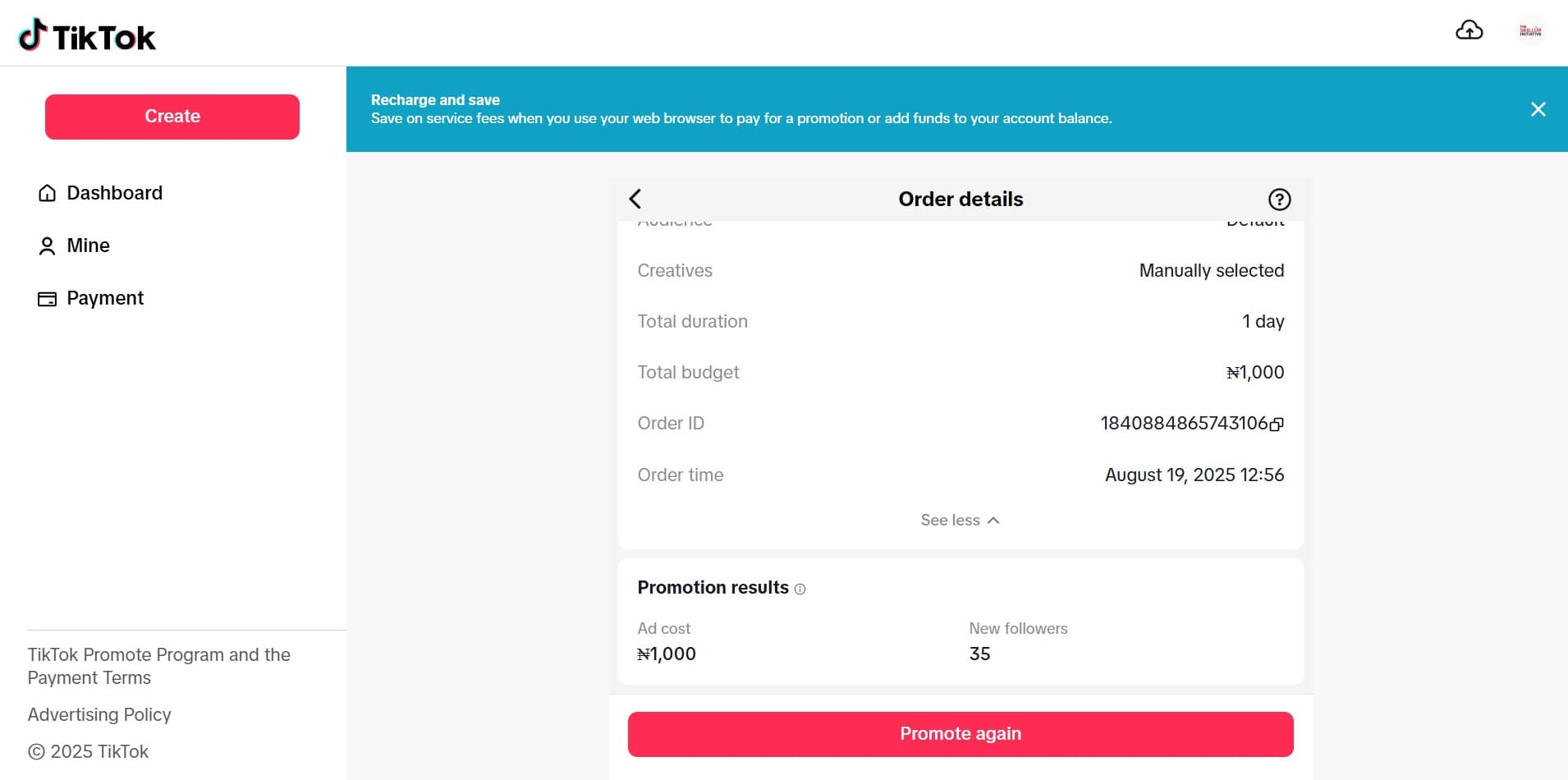Go to the Mine section

88,245
